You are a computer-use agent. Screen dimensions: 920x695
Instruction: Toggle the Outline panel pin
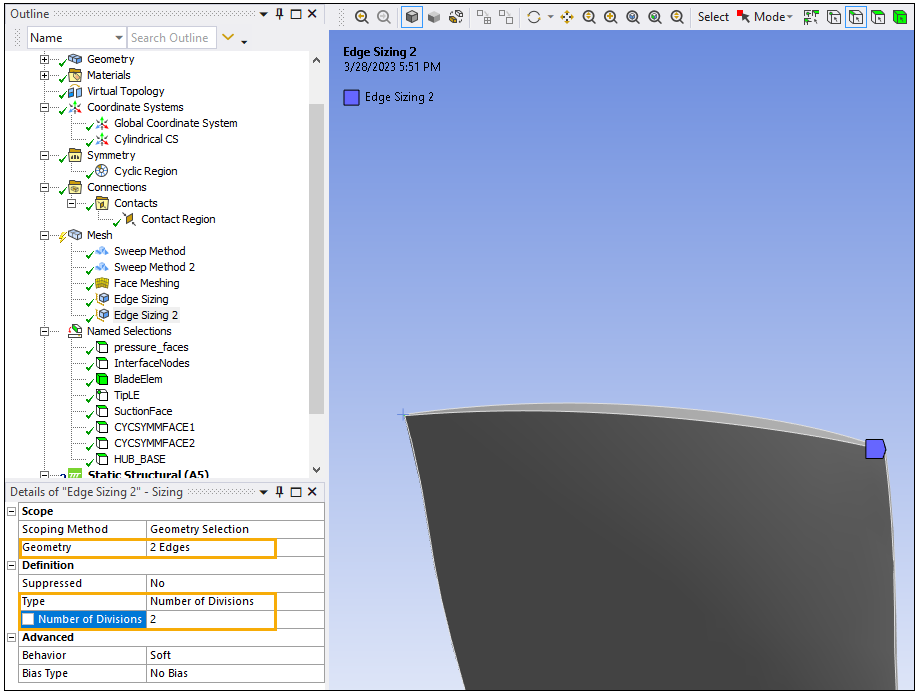[x=279, y=14]
